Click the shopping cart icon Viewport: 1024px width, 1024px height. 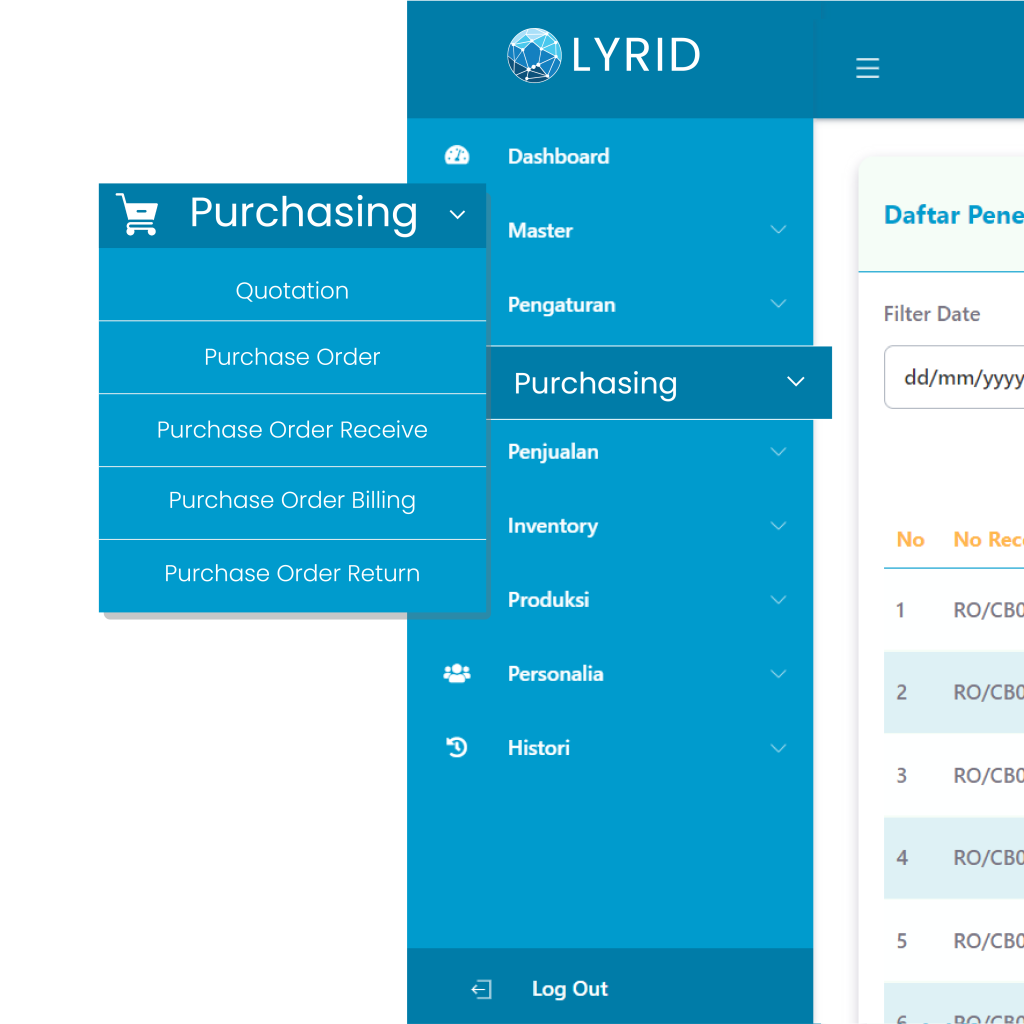pos(137,214)
